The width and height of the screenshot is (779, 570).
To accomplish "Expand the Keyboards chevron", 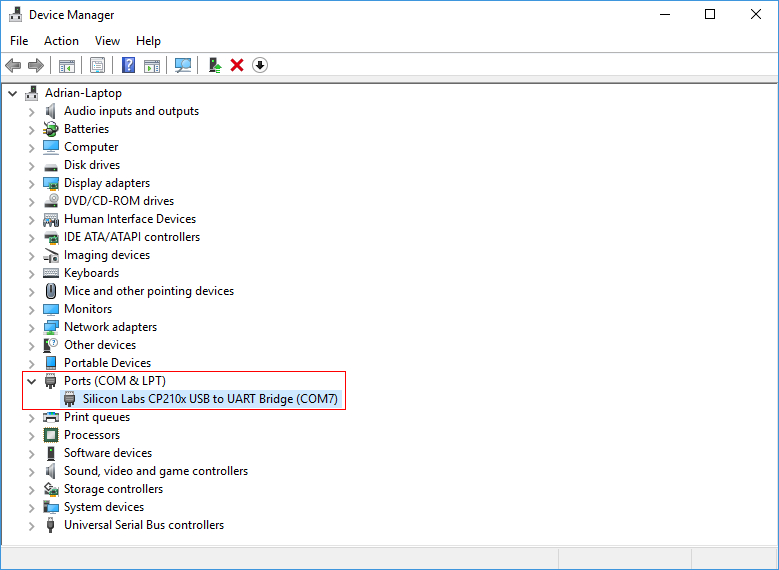I will (31, 273).
